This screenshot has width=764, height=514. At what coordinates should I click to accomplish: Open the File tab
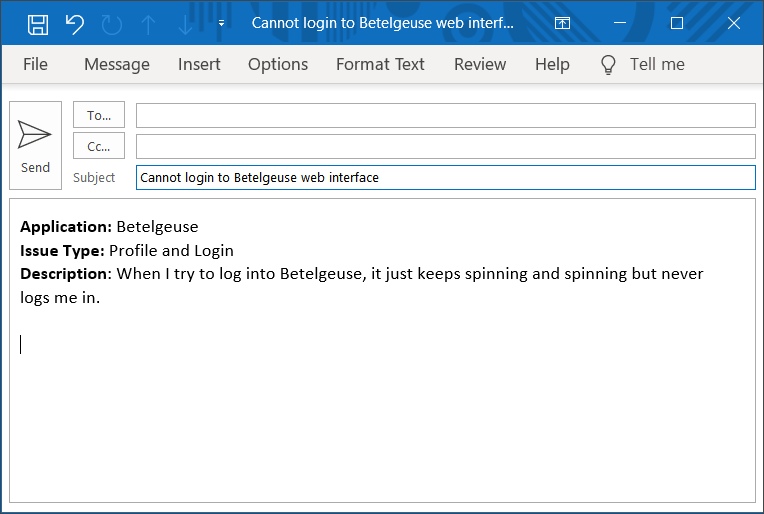pos(35,64)
